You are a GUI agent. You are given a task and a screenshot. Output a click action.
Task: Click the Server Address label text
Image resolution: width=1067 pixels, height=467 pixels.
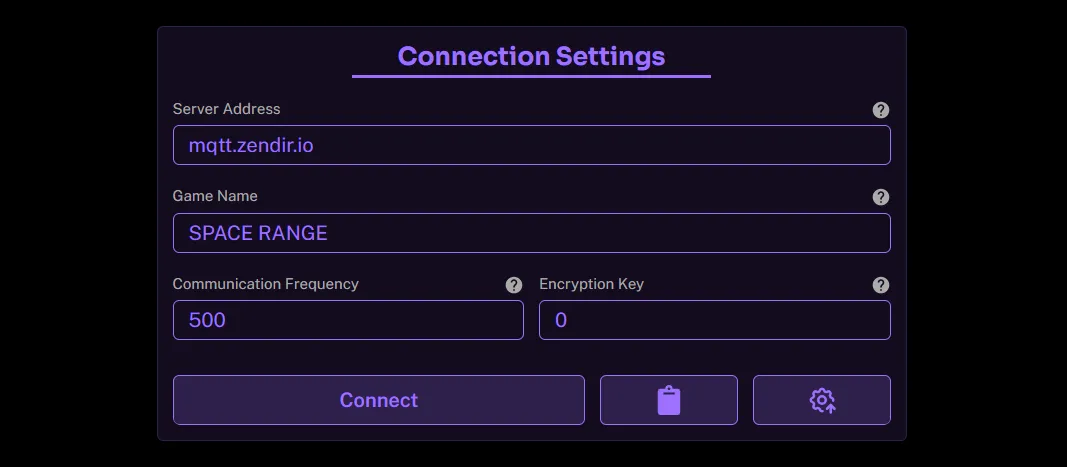(226, 109)
